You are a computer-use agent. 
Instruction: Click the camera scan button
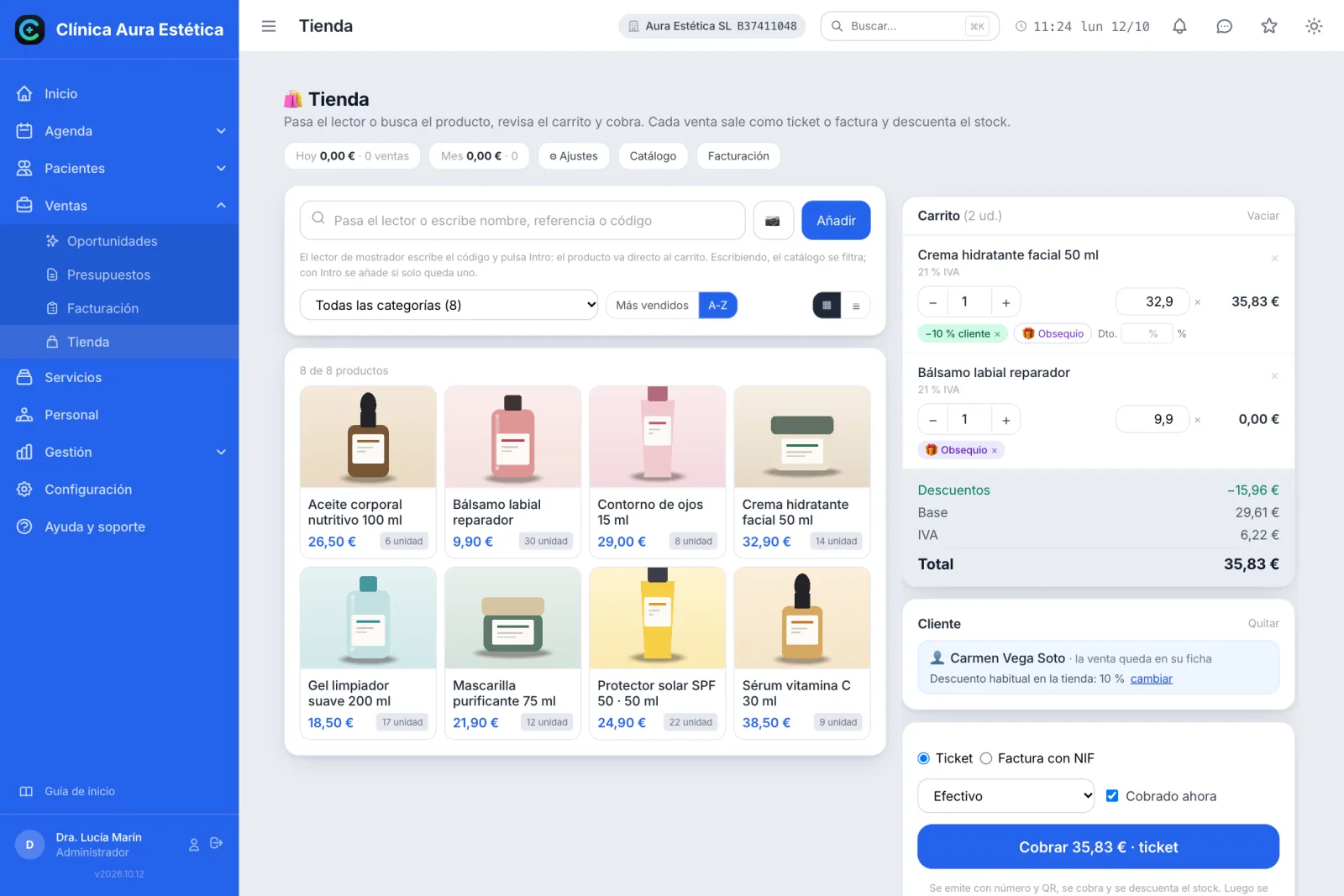[773, 220]
